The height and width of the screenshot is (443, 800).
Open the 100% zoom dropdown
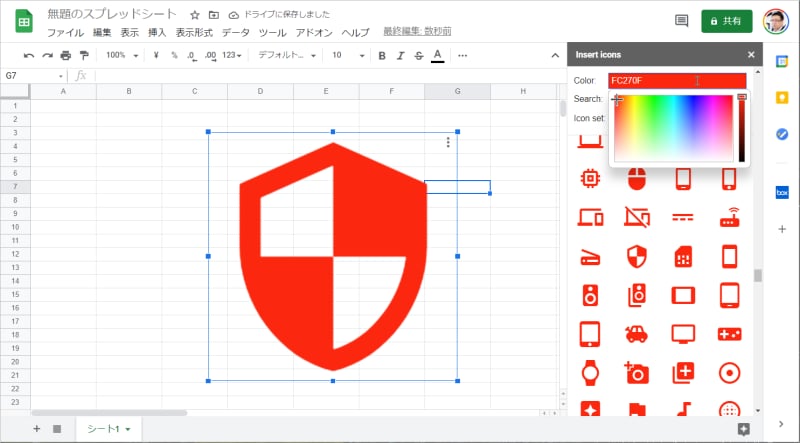click(122, 55)
